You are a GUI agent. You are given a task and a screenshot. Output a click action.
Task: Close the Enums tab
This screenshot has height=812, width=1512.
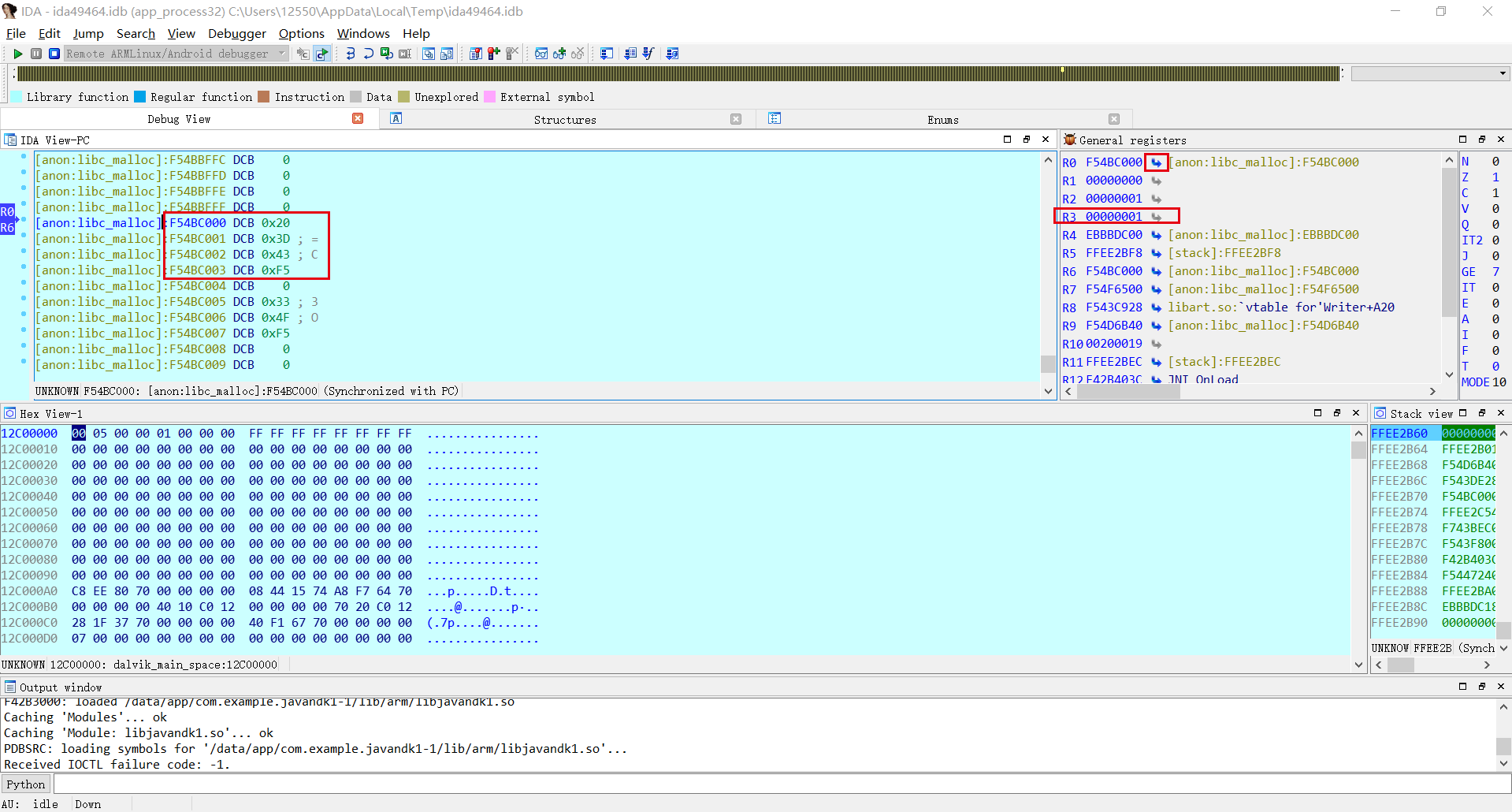click(x=1114, y=119)
